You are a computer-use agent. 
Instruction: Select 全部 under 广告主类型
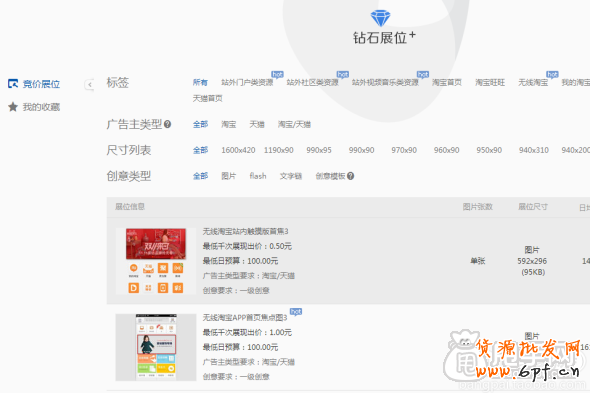click(200, 124)
